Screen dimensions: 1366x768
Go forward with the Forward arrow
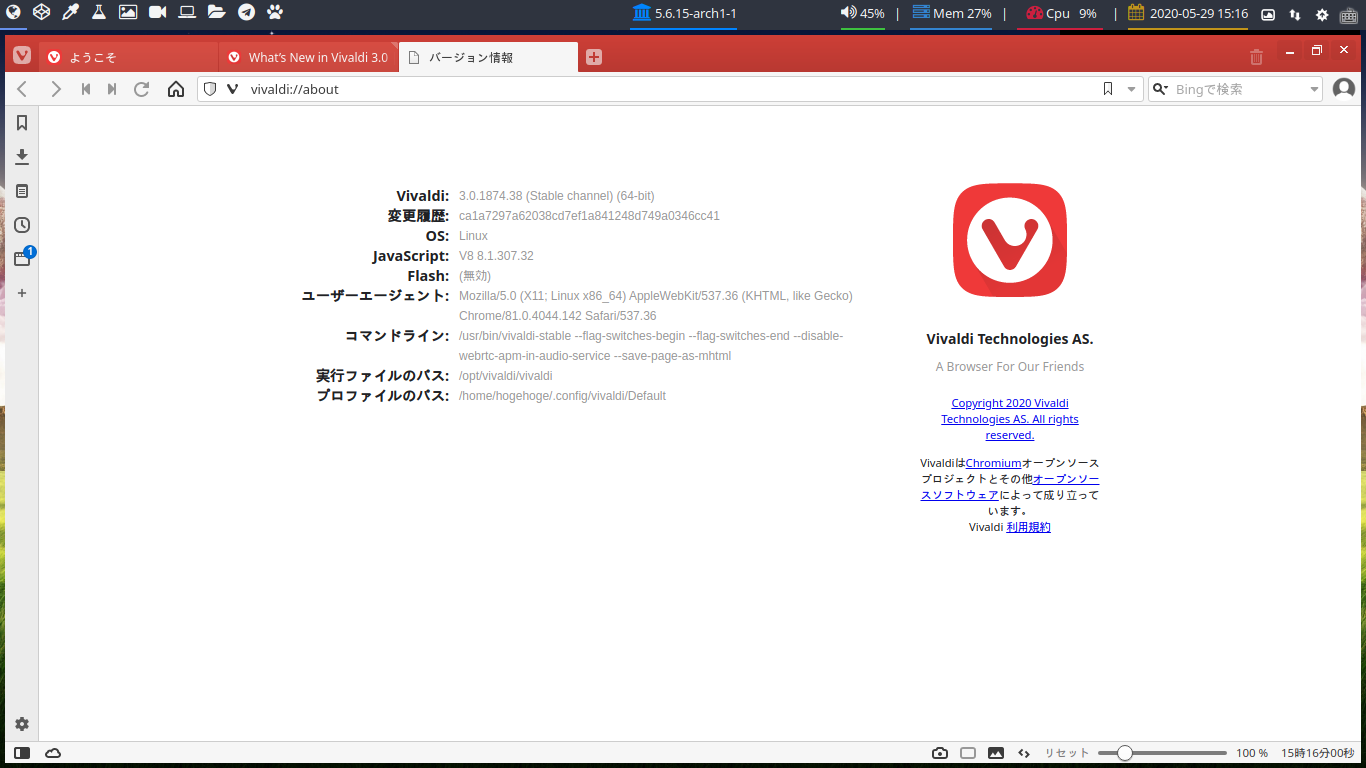click(56, 89)
